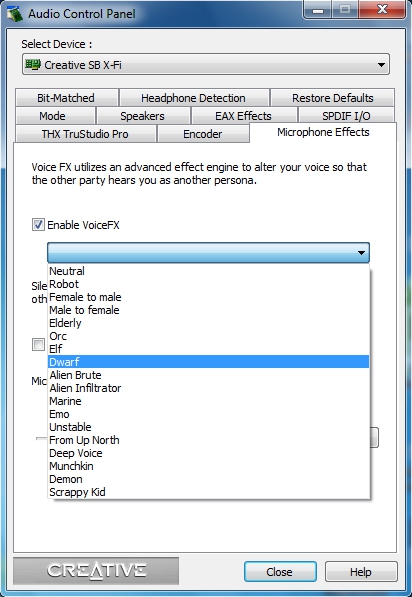Click the Close button
Viewport: 412px width, 597px height.
[x=280, y=571]
